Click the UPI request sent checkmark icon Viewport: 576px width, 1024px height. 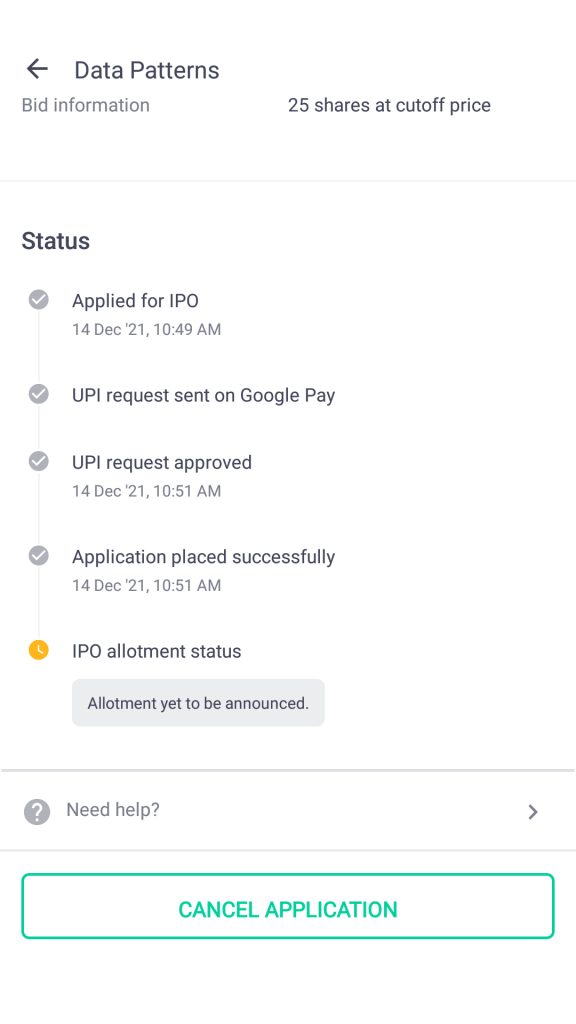tap(38, 394)
